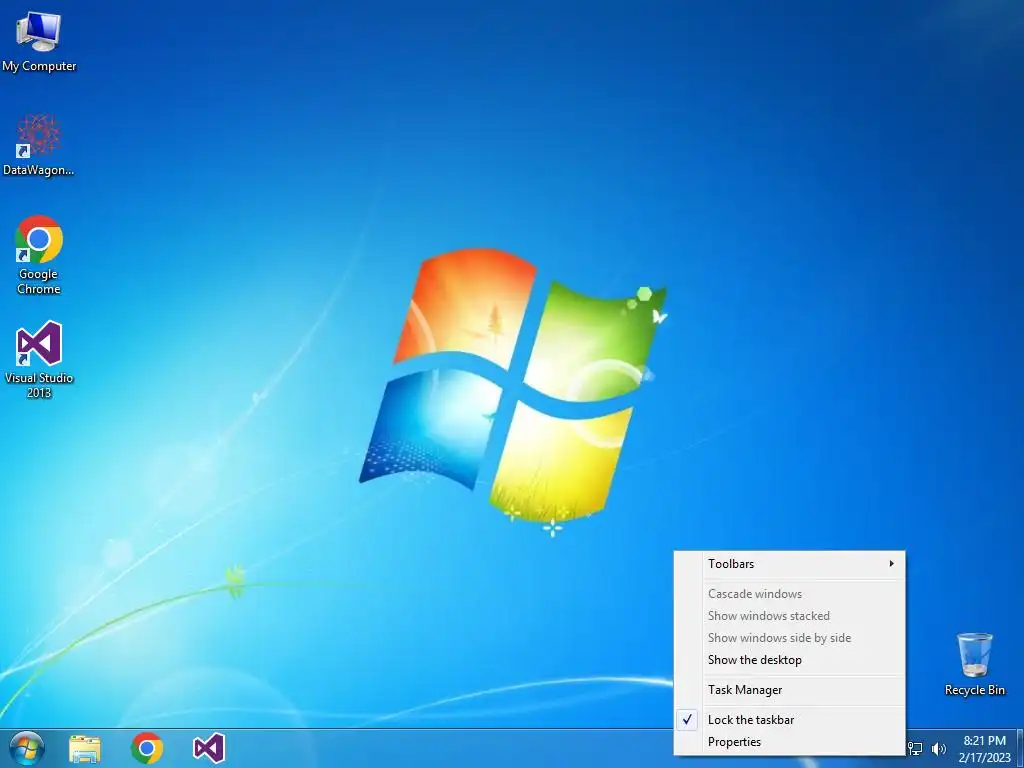The height and width of the screenshot is (768, 1024).
Task: Select the Google Chrome desktop shortcut
Action: (39, 255)
